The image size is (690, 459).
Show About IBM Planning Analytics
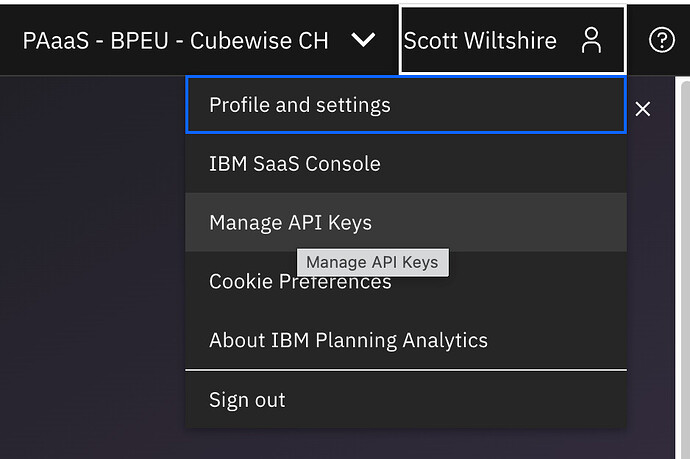[348, 340]
